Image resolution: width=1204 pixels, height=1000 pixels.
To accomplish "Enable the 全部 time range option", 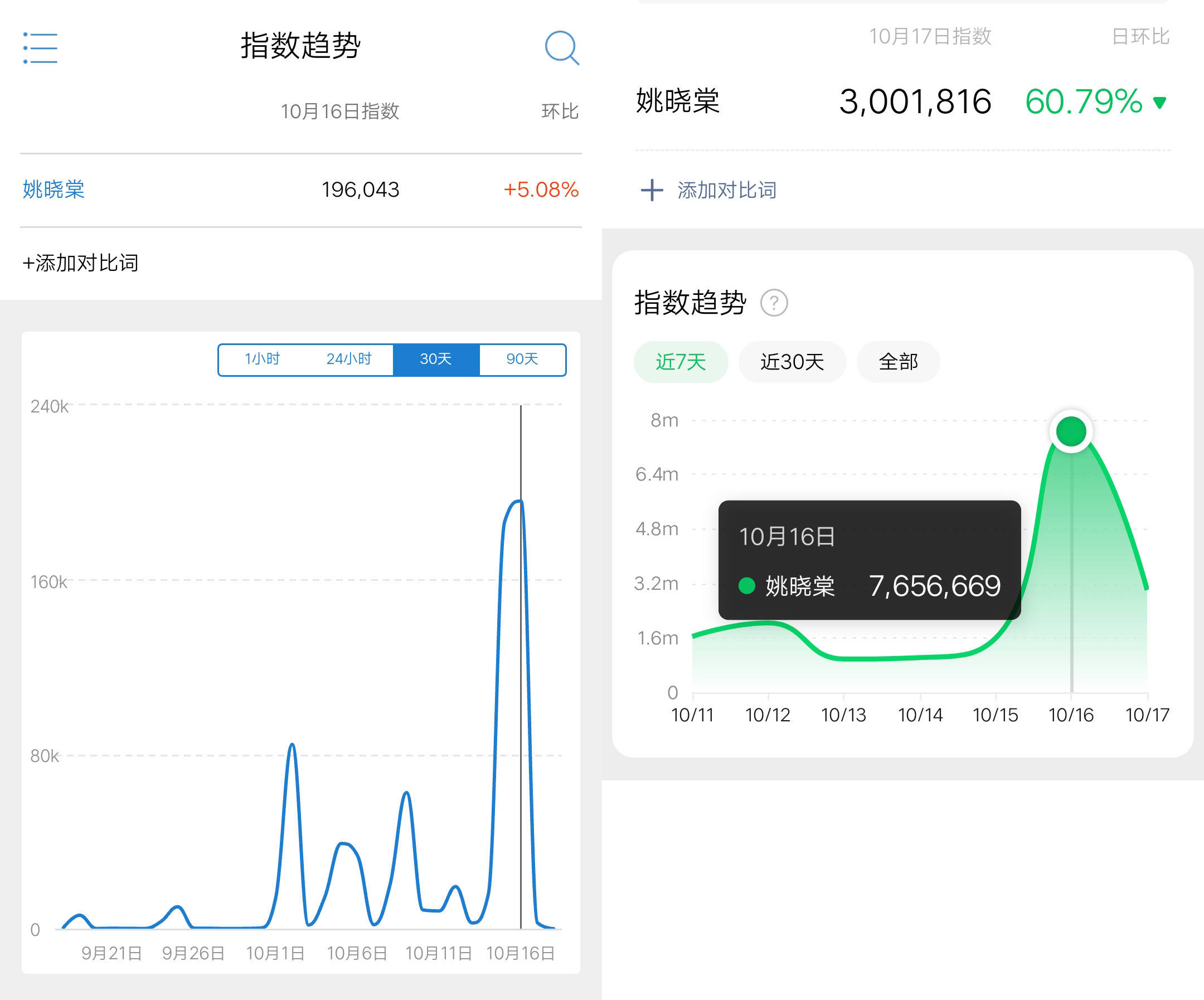I will (x=898, y=362).
